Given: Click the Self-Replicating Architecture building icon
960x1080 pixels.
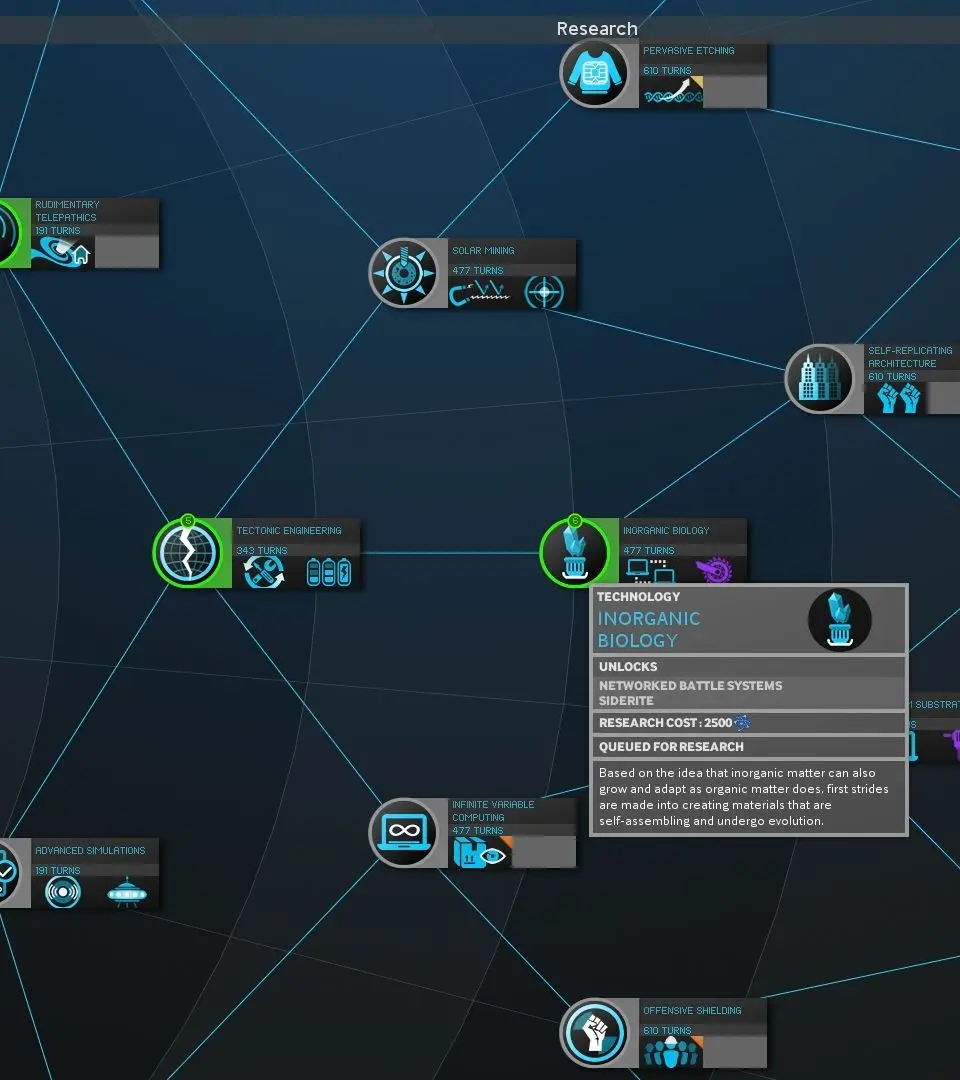Looking at the screenshot, I should click(822, 379).
